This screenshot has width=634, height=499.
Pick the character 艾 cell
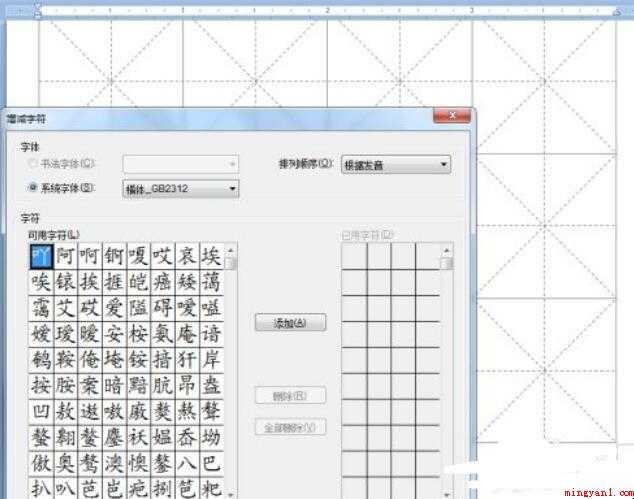pos(66,308)
